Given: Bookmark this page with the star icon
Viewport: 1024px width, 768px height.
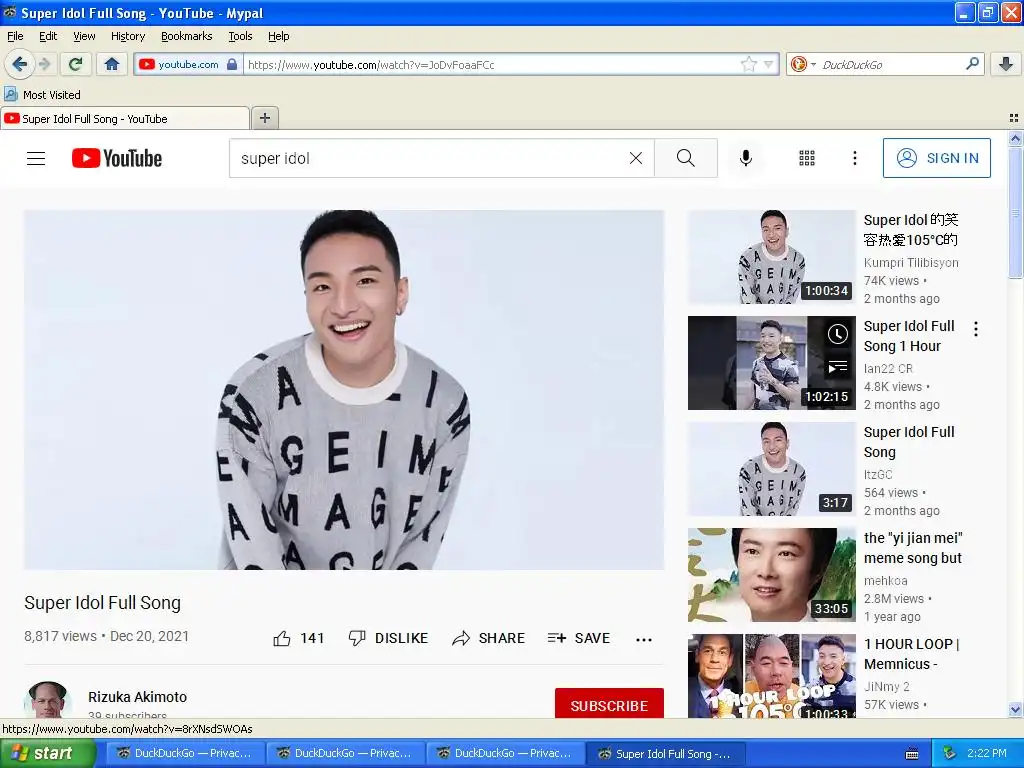Looking at the screenshot, I should coord(748,64).
